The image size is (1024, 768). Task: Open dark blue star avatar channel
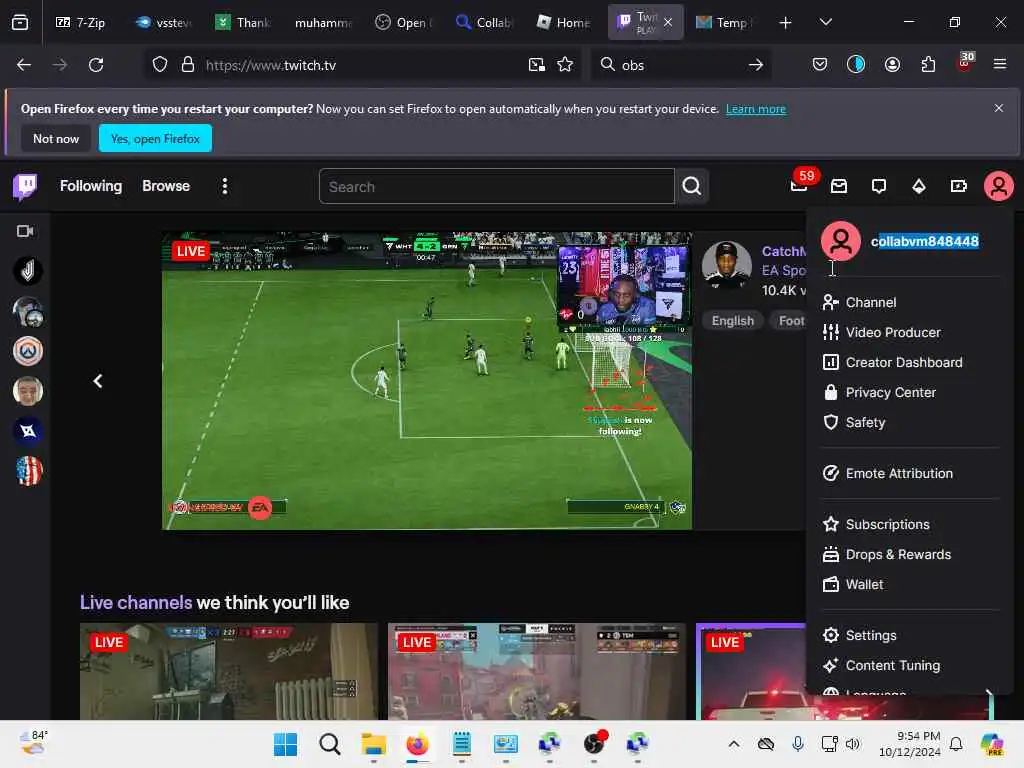click(x=27, y=431)
